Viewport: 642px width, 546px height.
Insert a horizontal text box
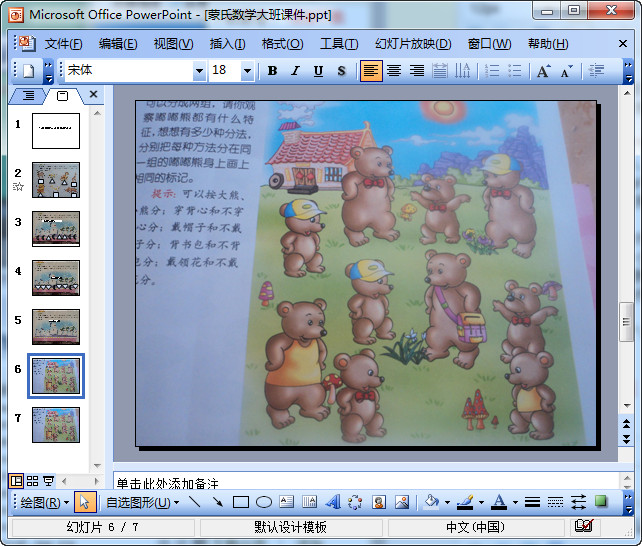point(287,502)
